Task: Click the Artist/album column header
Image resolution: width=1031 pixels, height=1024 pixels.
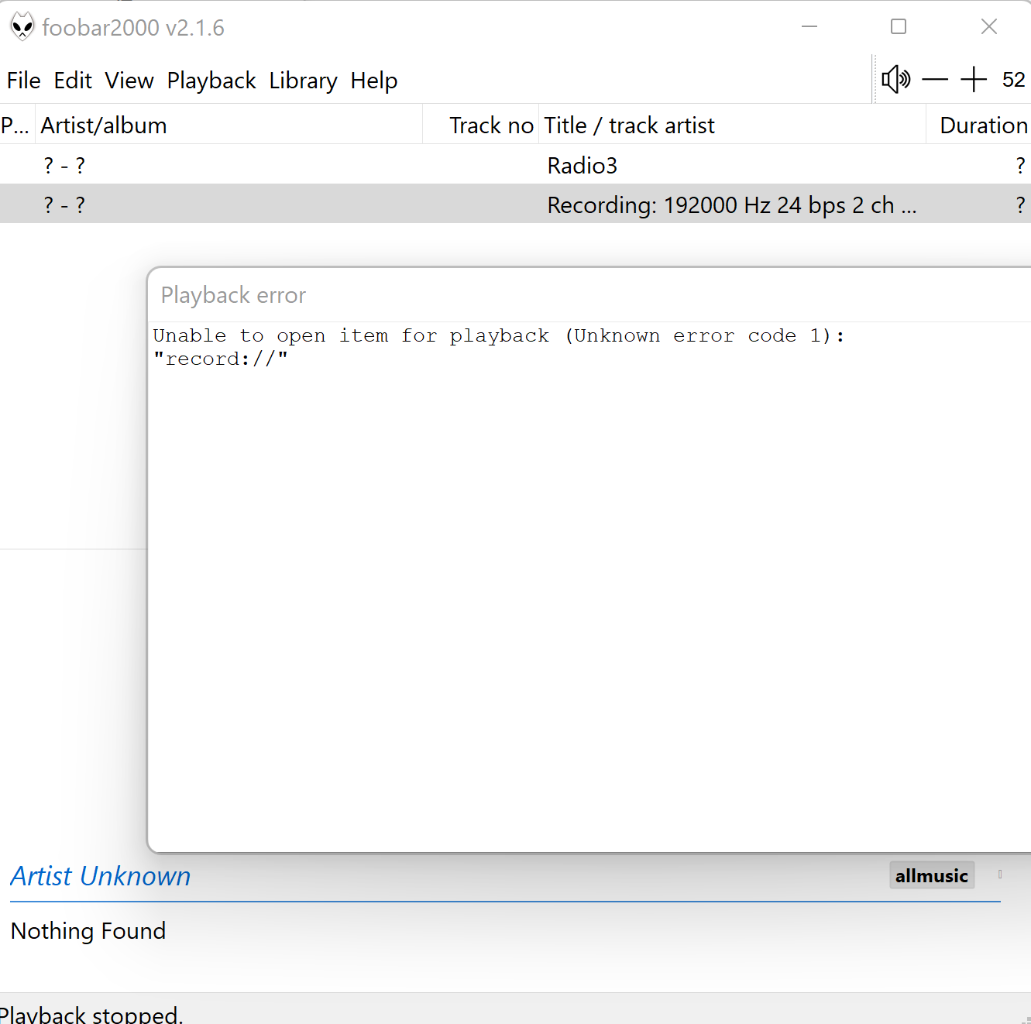Action: [229, 125]
